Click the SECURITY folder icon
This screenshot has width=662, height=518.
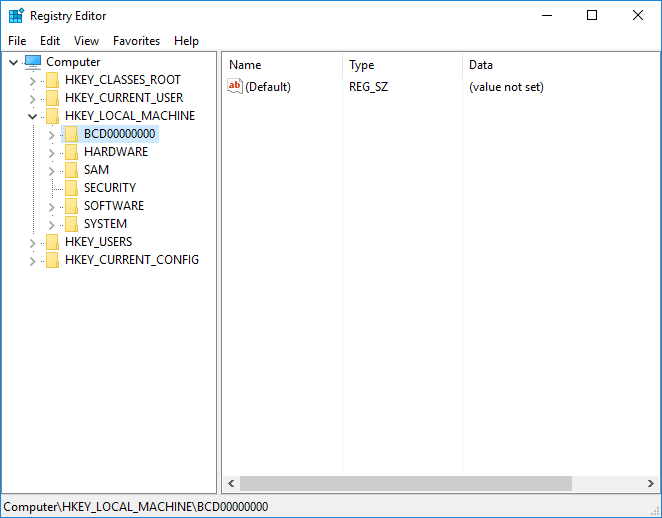71,188
